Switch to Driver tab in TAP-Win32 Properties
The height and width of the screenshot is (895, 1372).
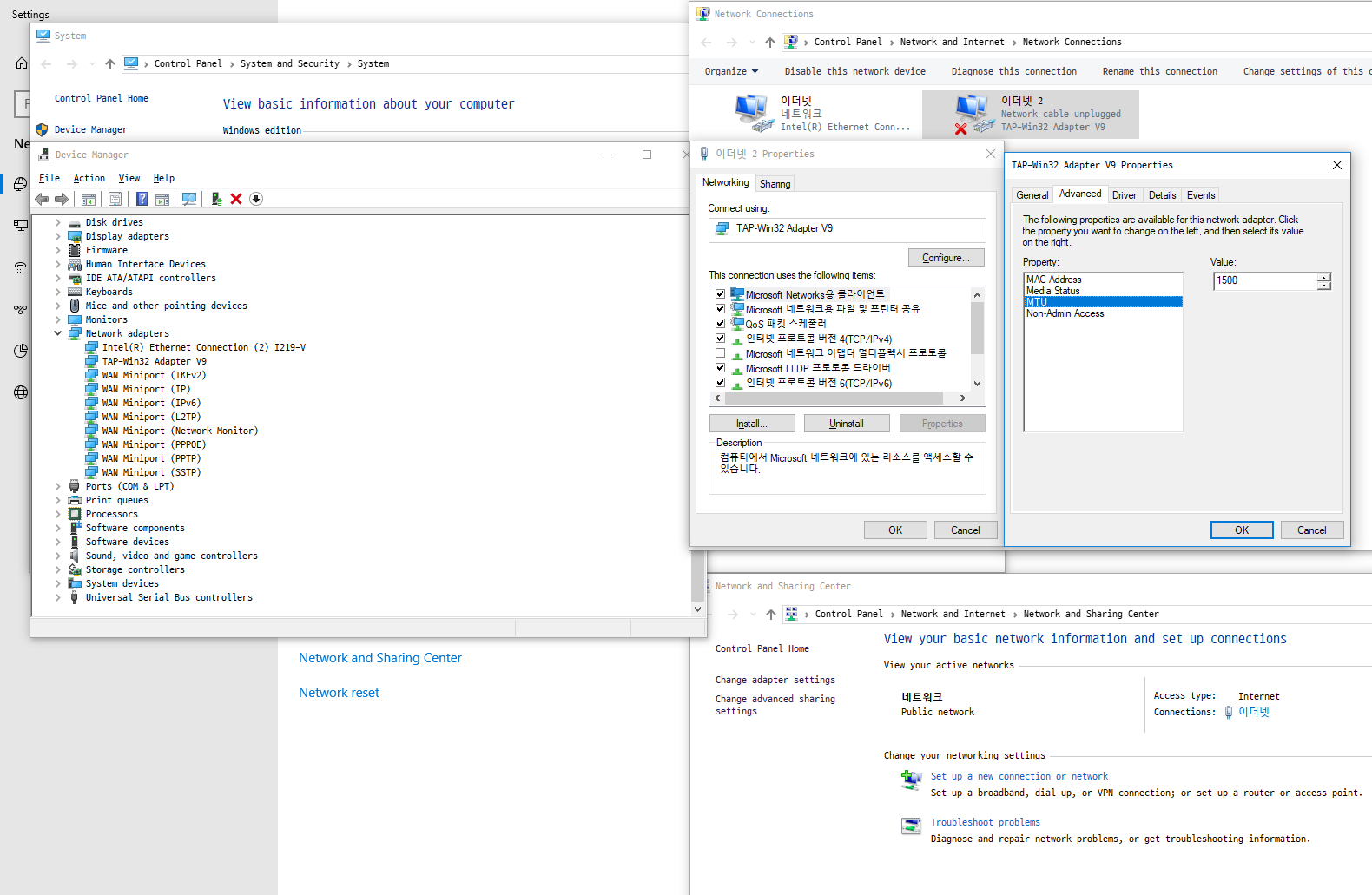1125,195
